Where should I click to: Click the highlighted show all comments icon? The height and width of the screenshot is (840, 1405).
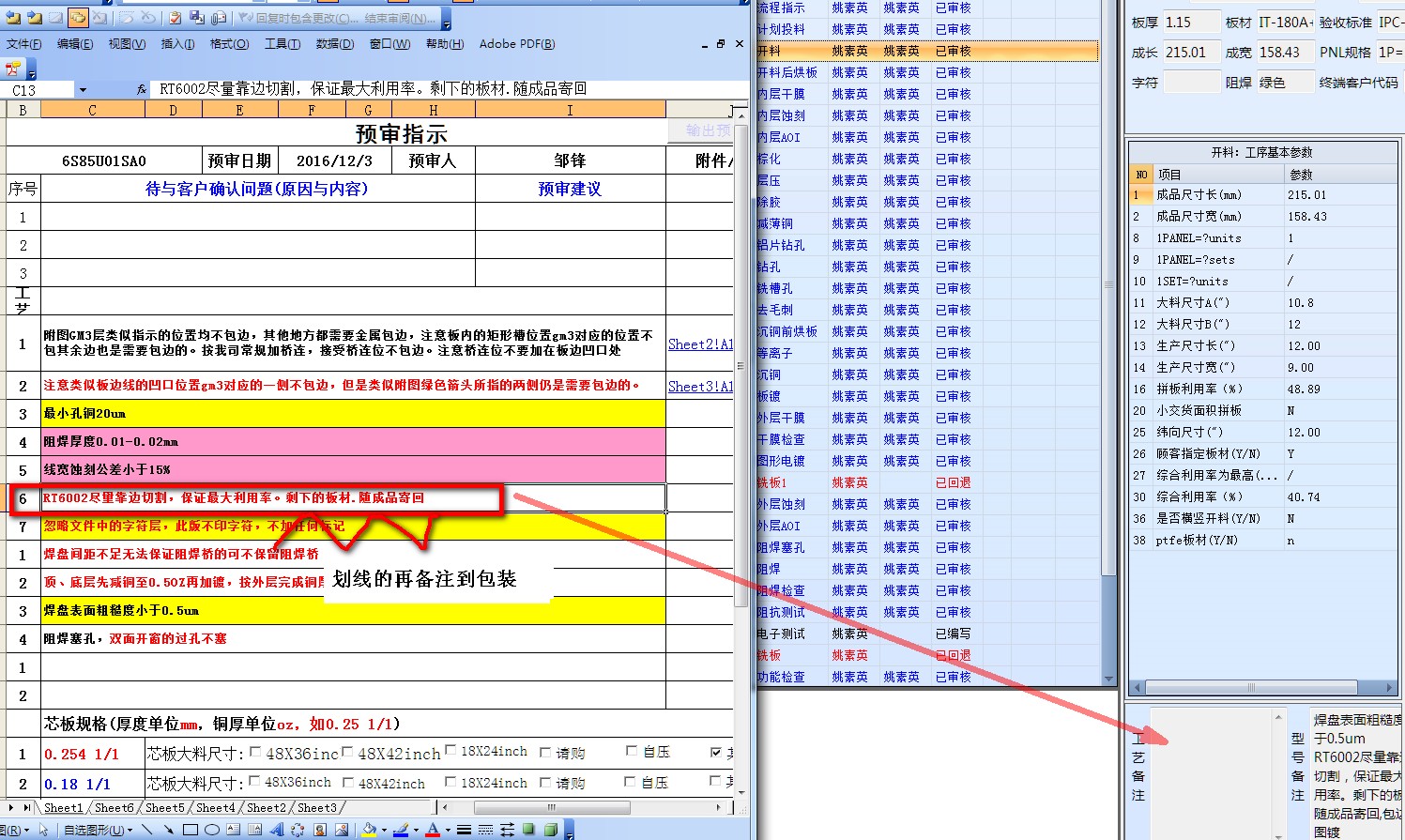click(78, 18)
